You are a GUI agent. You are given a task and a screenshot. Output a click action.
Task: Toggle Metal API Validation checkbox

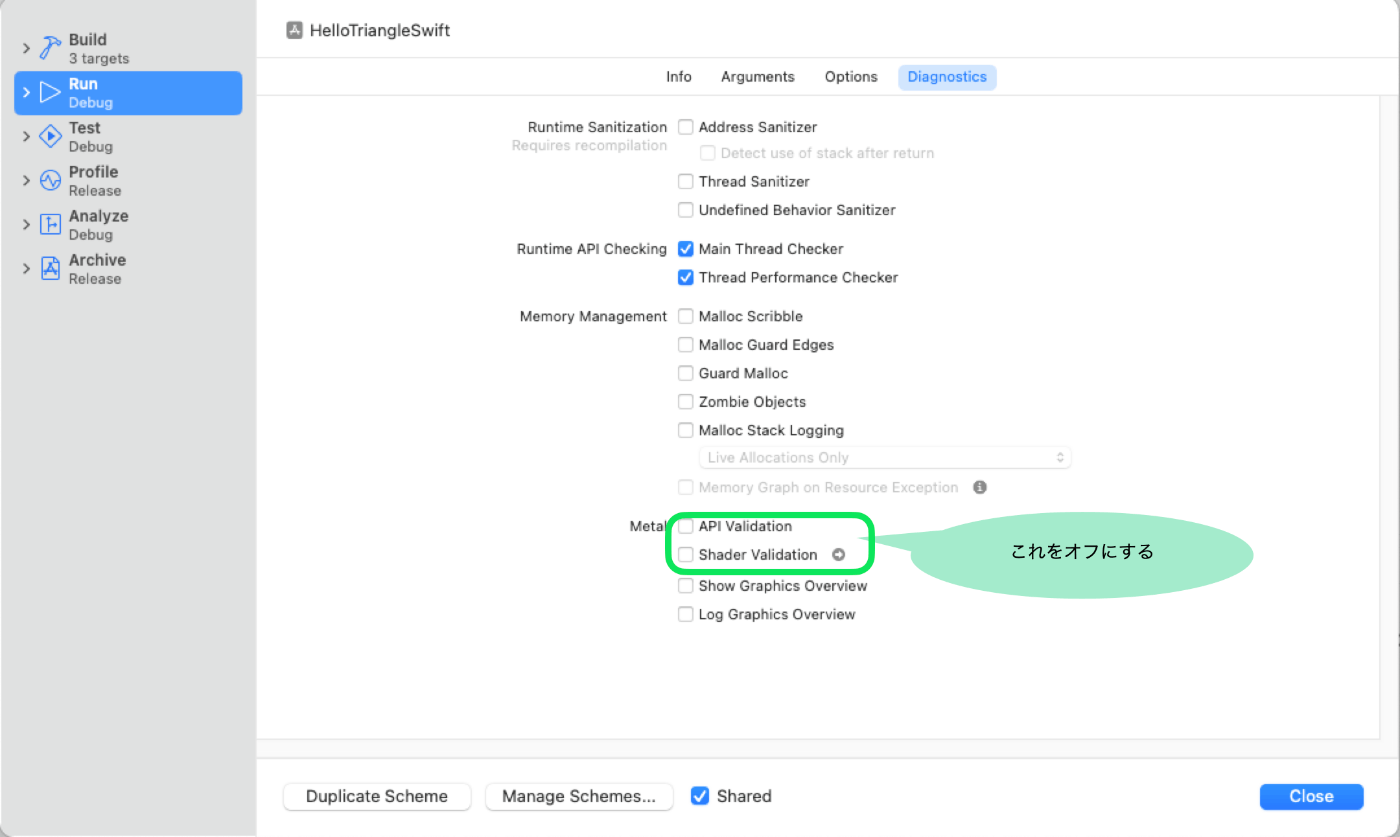tap(686, 526)
